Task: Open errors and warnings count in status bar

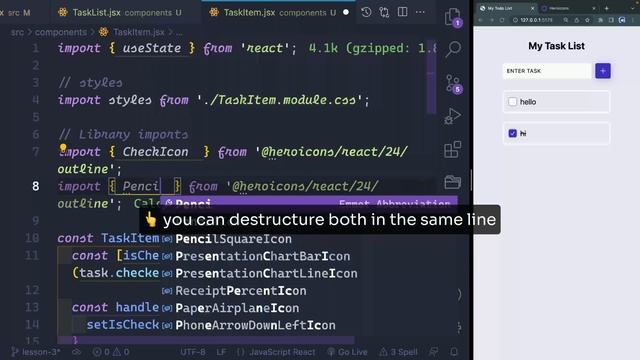Action: [x=111, y=352]
